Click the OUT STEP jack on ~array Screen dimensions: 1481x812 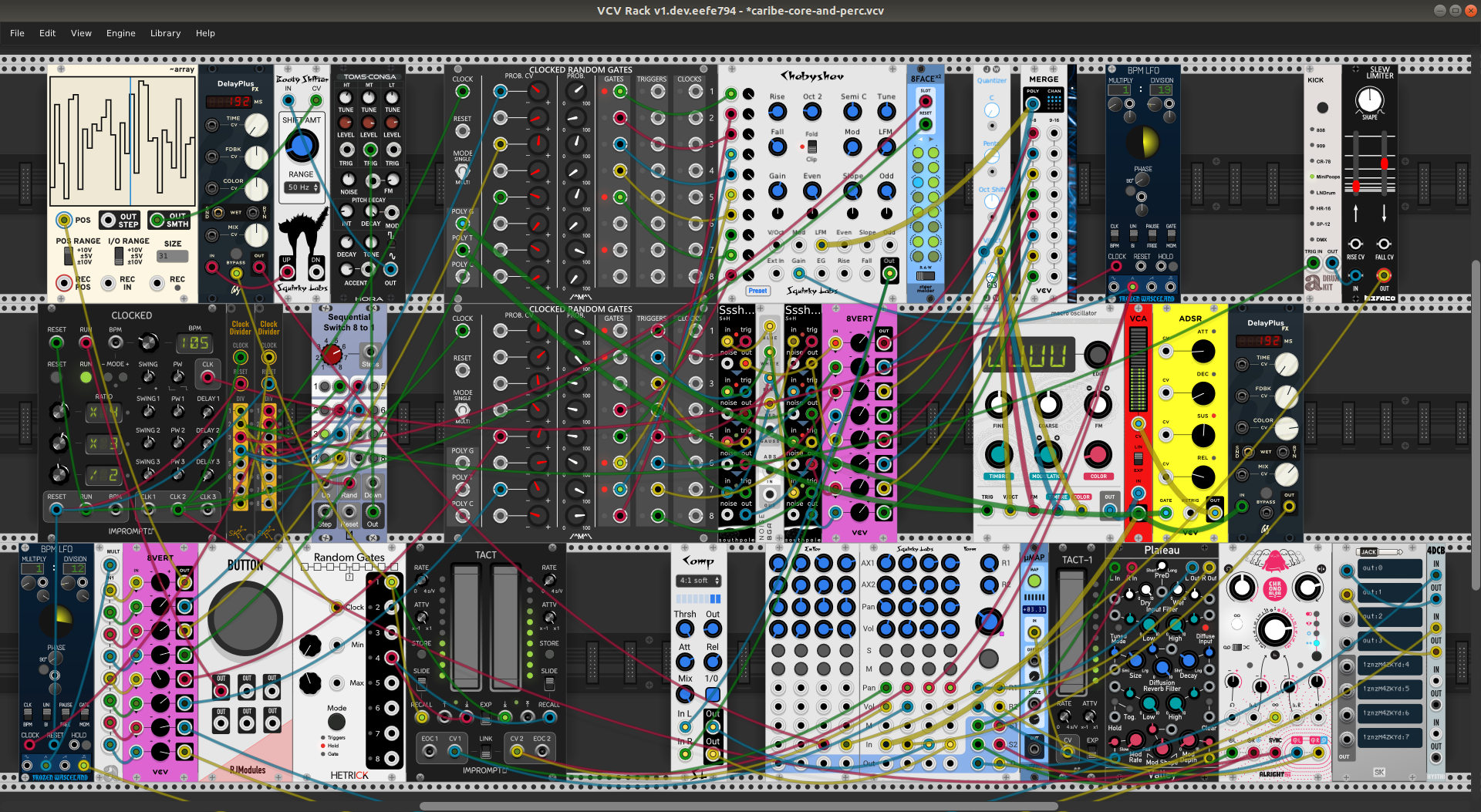coord(109,221)
